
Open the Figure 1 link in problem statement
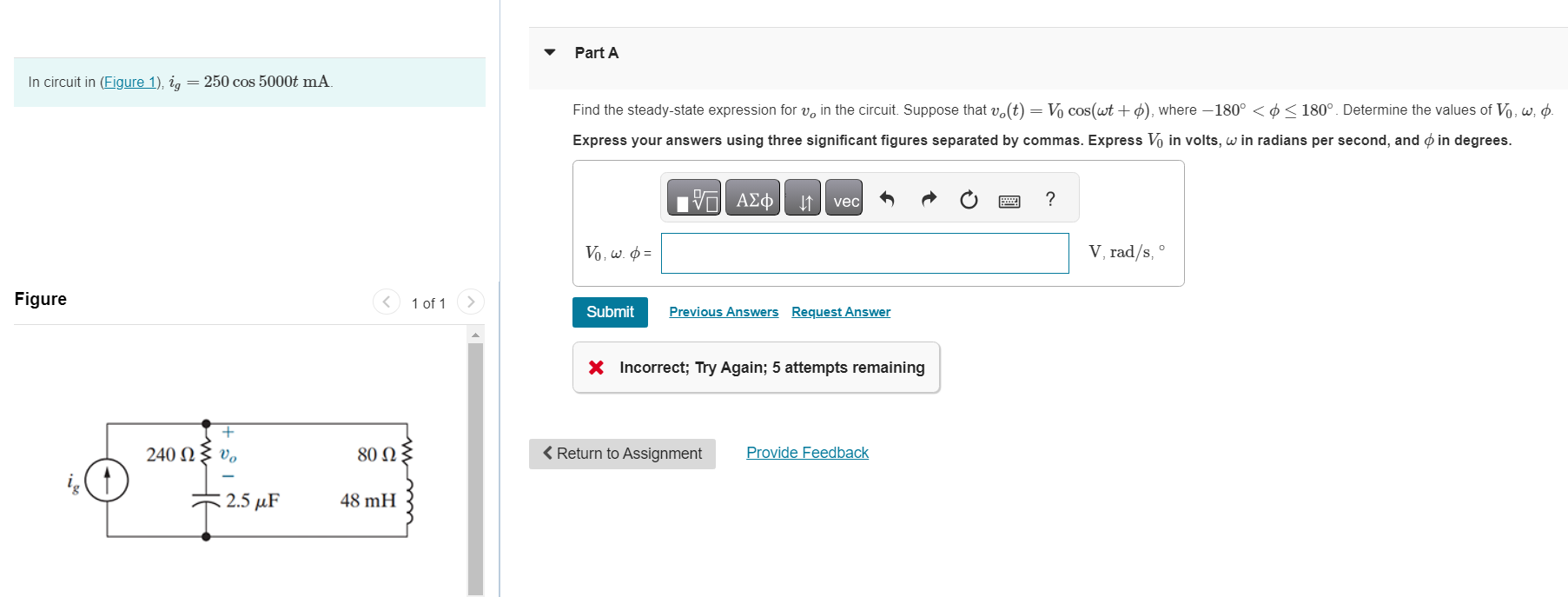(x=130, y=82)
